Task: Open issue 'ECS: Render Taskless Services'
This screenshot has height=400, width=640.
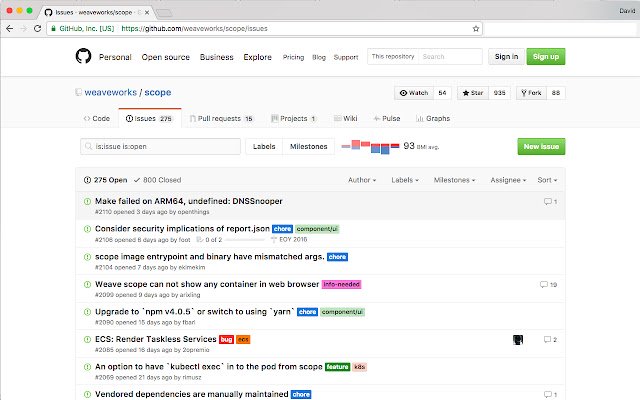Action: coord(156,339)
